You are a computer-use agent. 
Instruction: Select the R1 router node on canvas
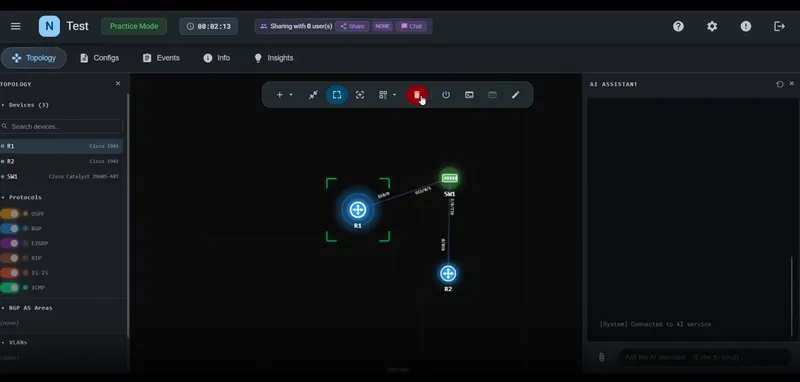[358, 210]
